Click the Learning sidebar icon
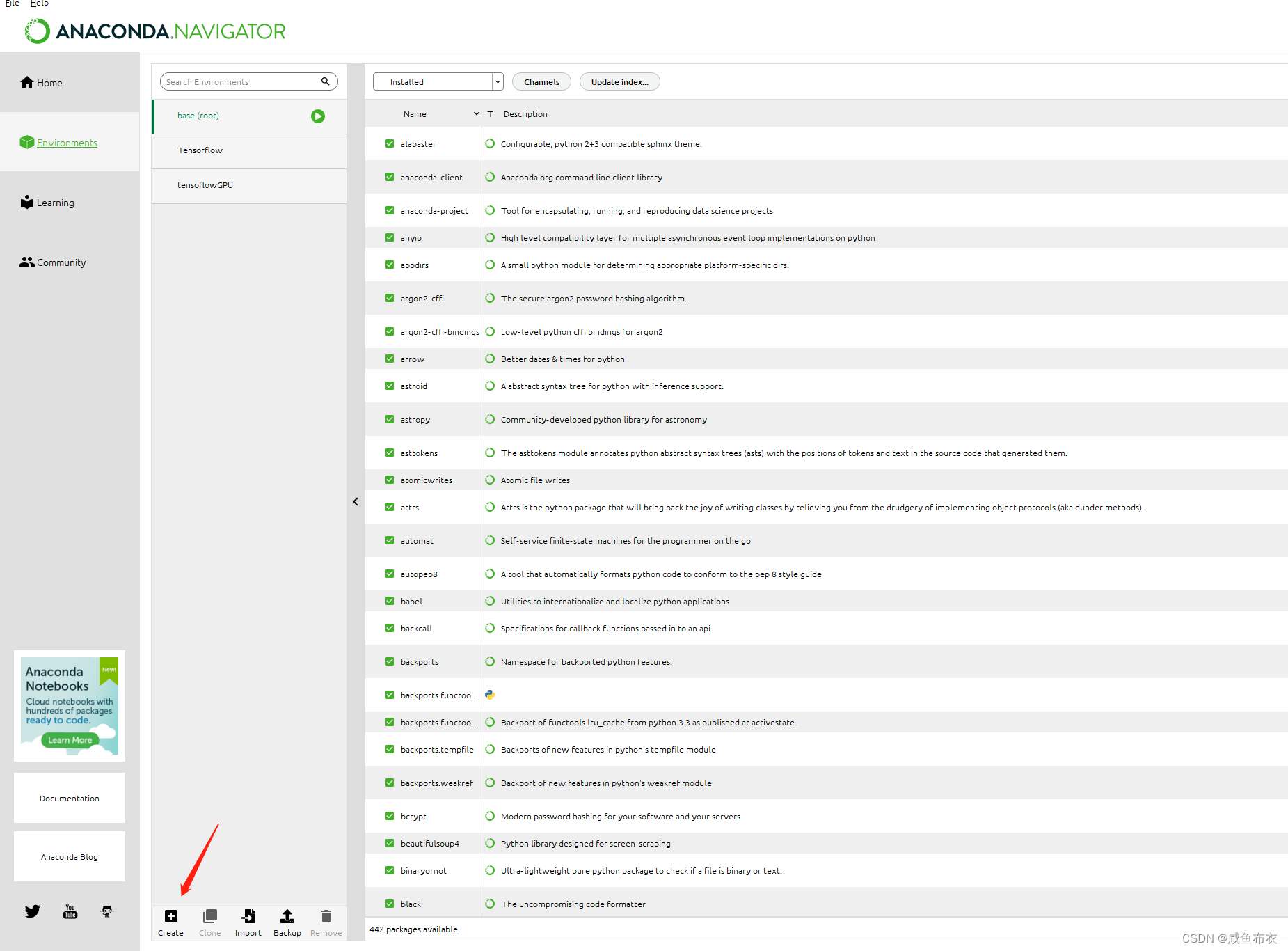The height and width of the screenshot is (951, 1288). (27, 202)
